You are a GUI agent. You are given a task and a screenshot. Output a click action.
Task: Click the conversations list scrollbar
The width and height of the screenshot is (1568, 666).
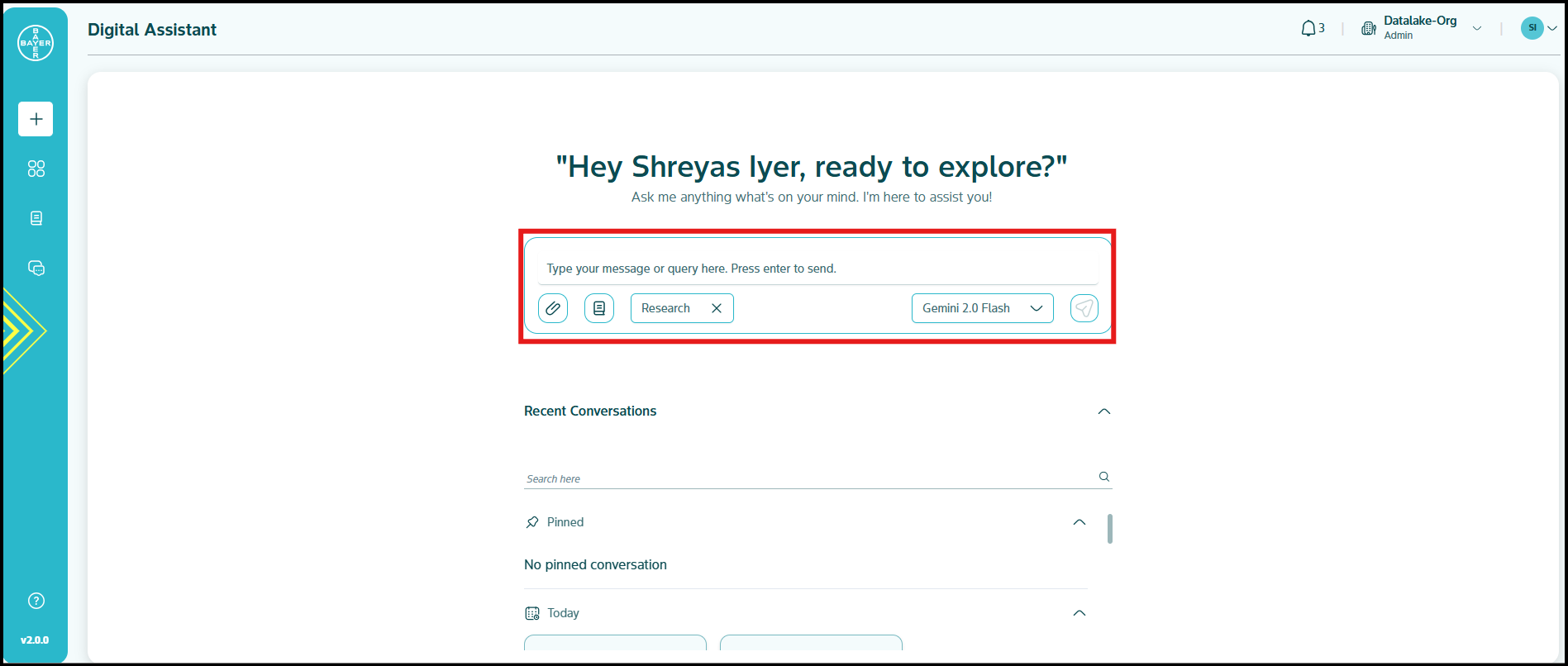tap(1109, 529)
